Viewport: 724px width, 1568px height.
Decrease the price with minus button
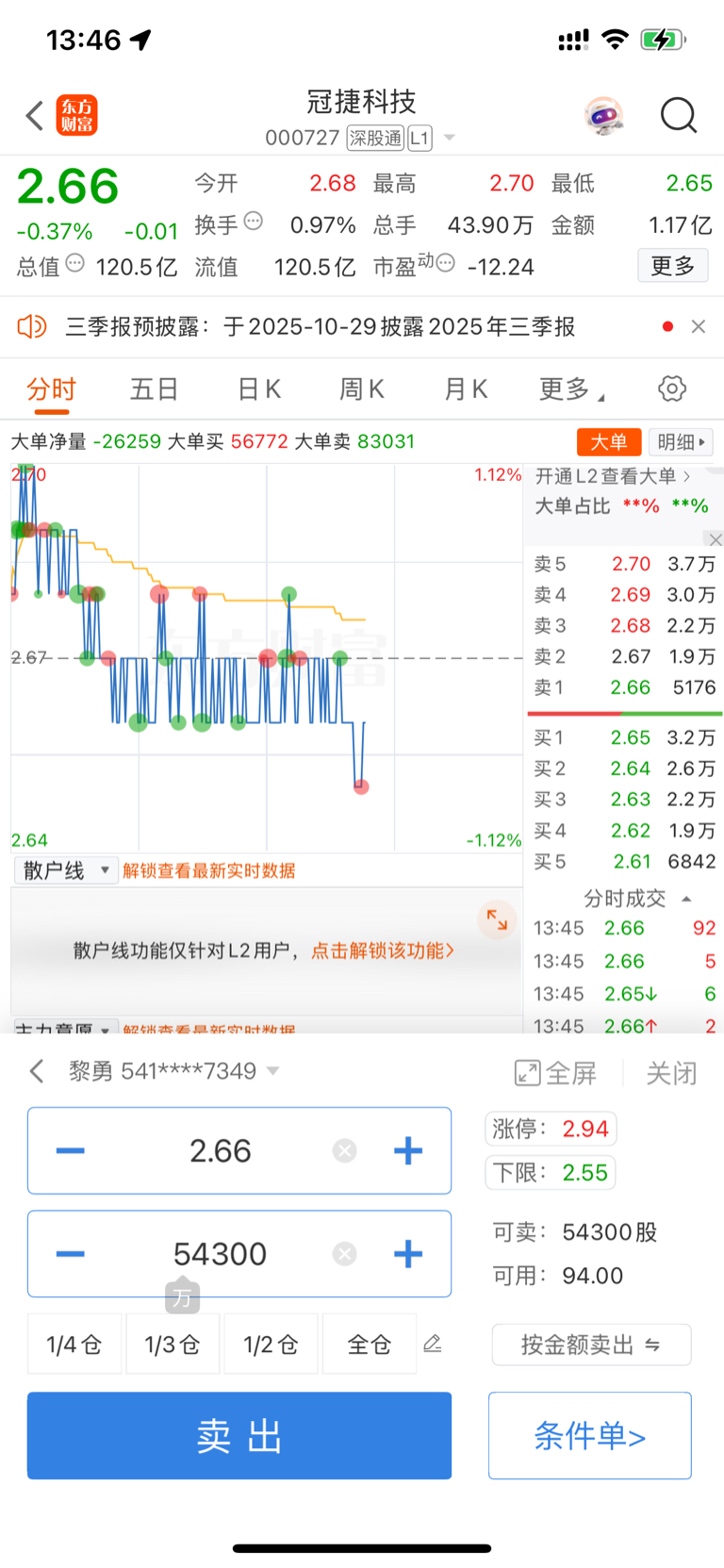[71, 1150]
